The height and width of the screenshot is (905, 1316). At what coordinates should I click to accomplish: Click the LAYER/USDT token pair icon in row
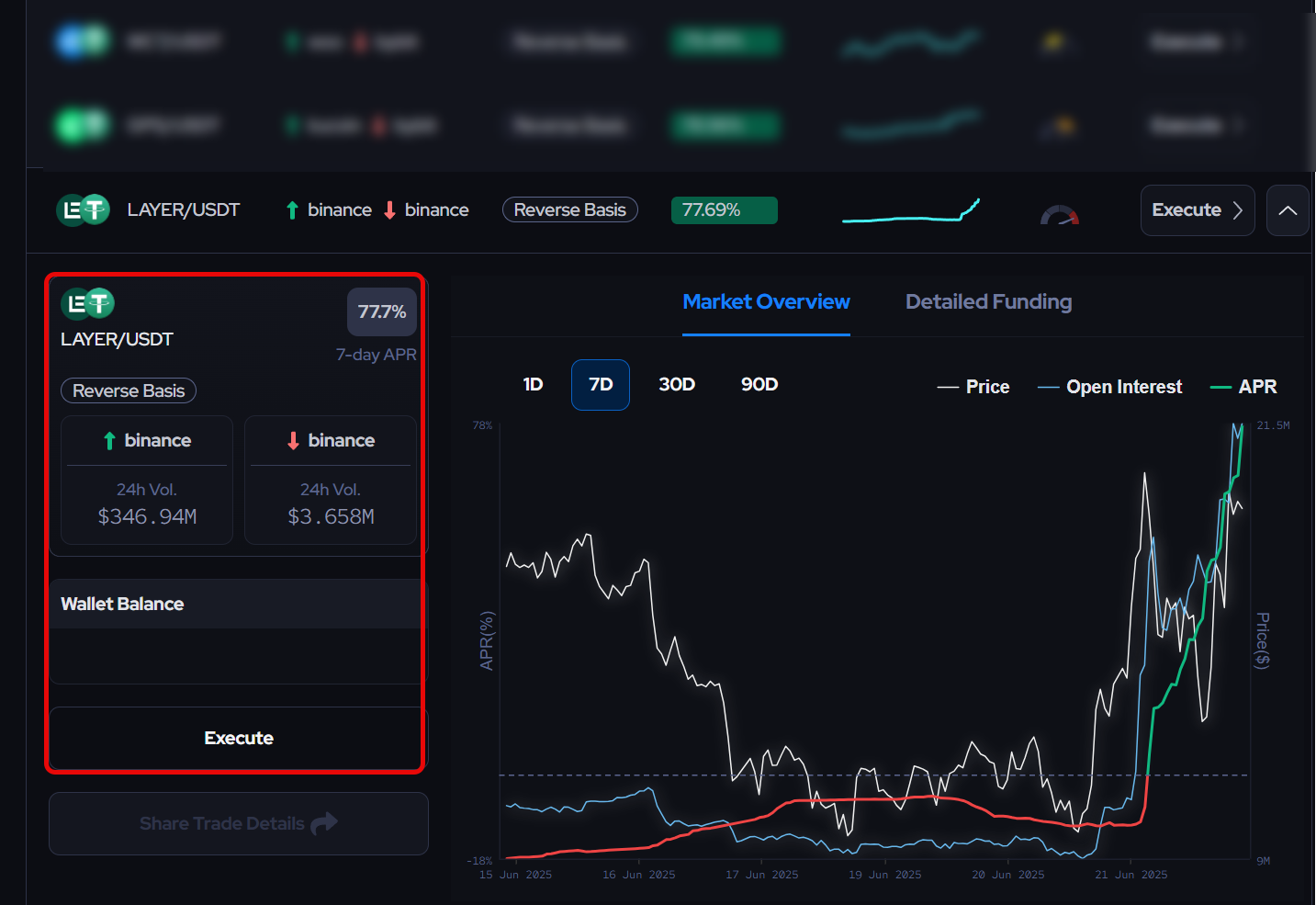(x=84, y=210)
